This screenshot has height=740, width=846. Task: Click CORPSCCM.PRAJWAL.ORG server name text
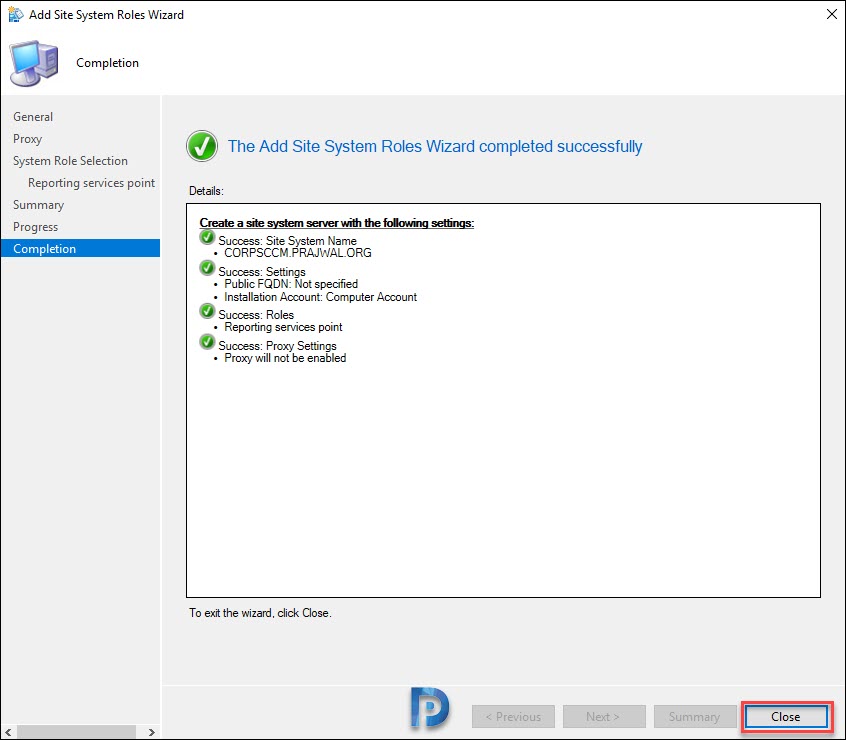pyautogui.click(x=298, y=253)
